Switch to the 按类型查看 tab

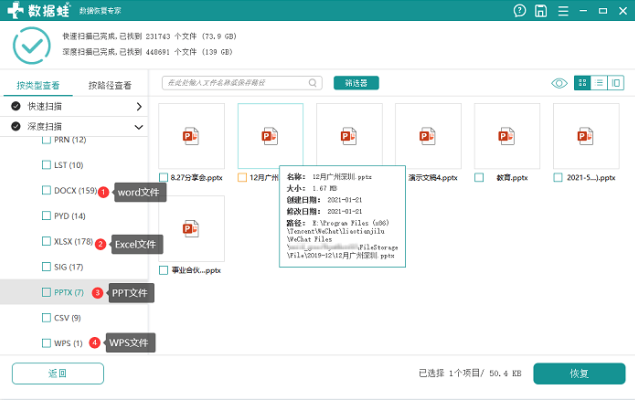pyautogui.click(x=39, y=86)
